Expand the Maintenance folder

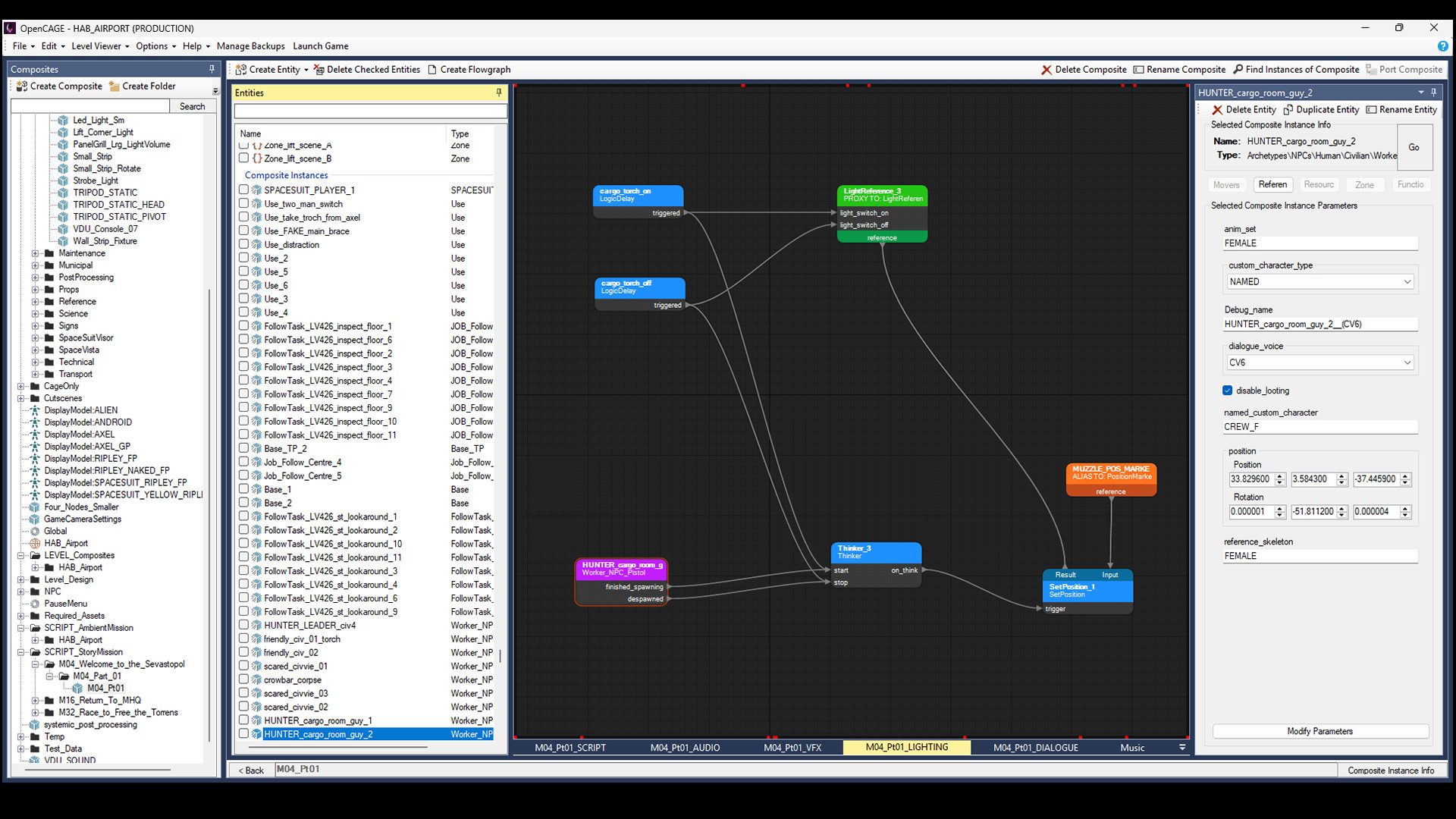click(35, 253)
